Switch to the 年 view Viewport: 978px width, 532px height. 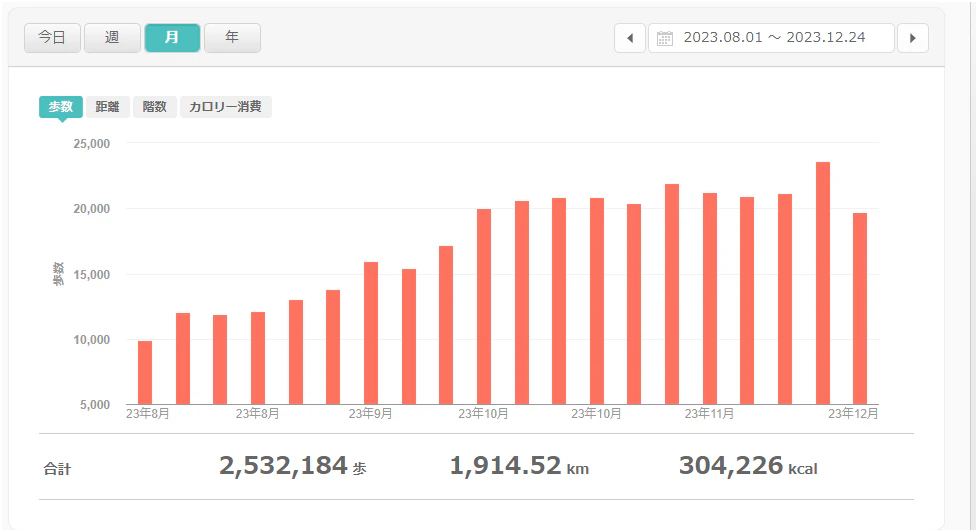(x=232, y=38)
